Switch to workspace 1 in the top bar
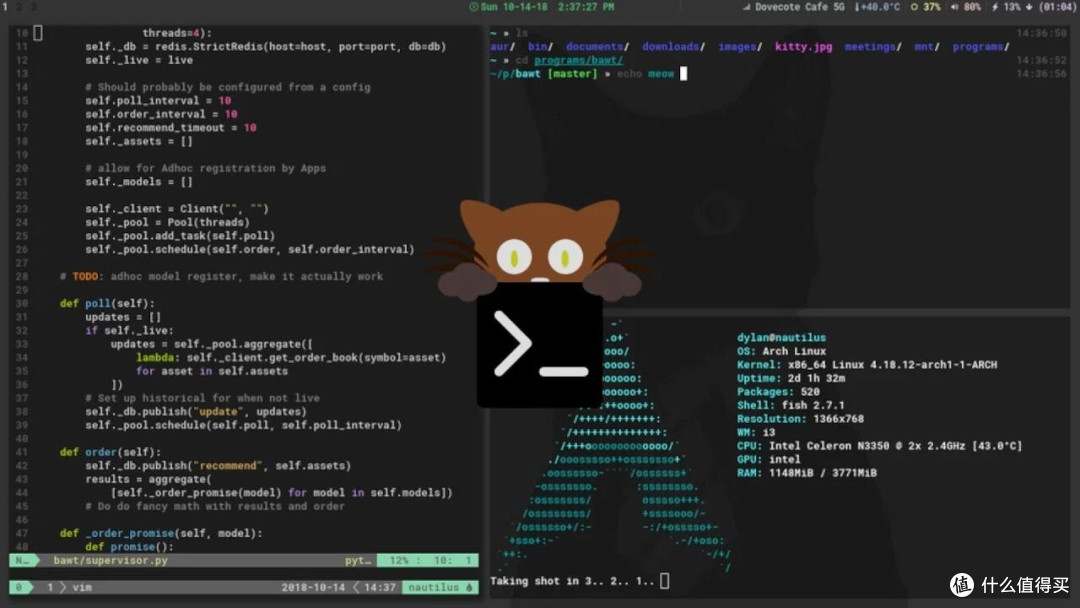 (x=5, y=6)
